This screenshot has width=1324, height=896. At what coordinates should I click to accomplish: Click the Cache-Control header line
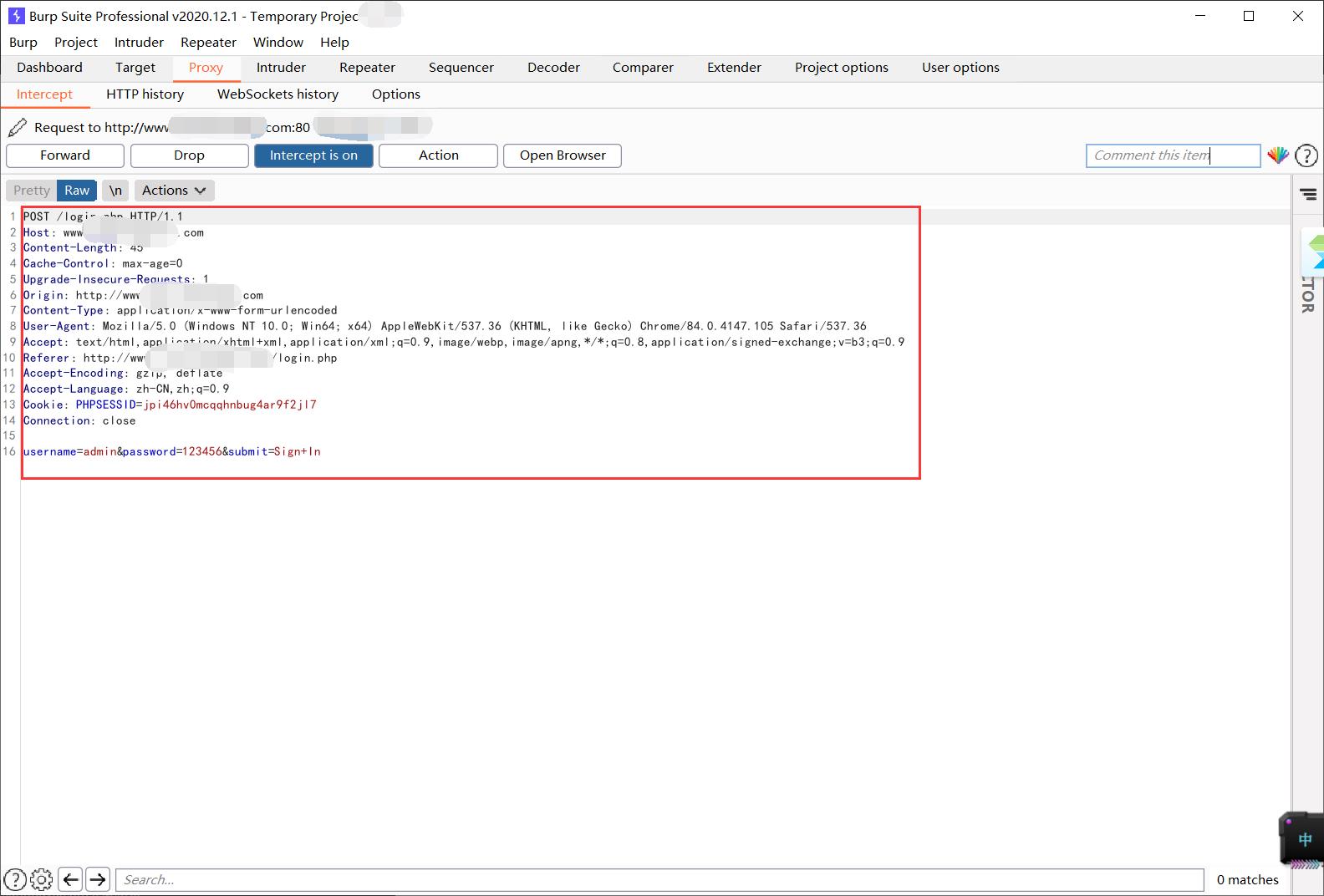[103, 263]
